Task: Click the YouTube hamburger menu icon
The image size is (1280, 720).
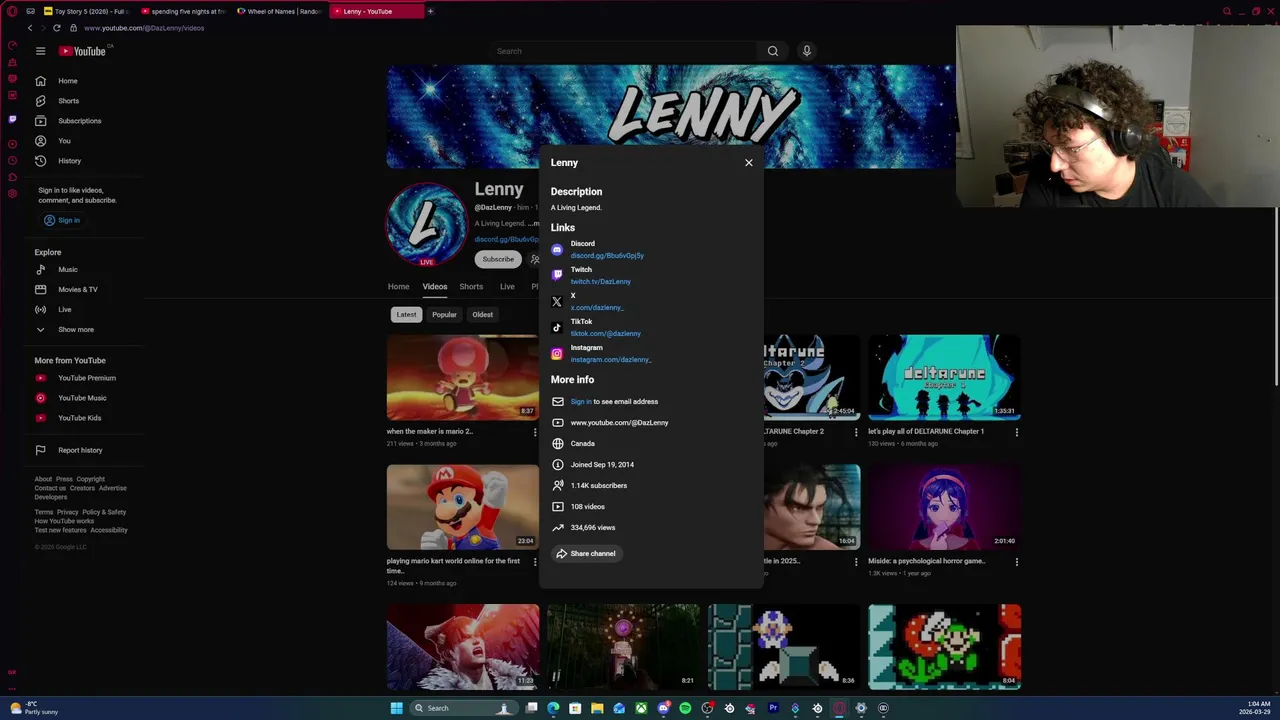Action: [x=40, y=51]
